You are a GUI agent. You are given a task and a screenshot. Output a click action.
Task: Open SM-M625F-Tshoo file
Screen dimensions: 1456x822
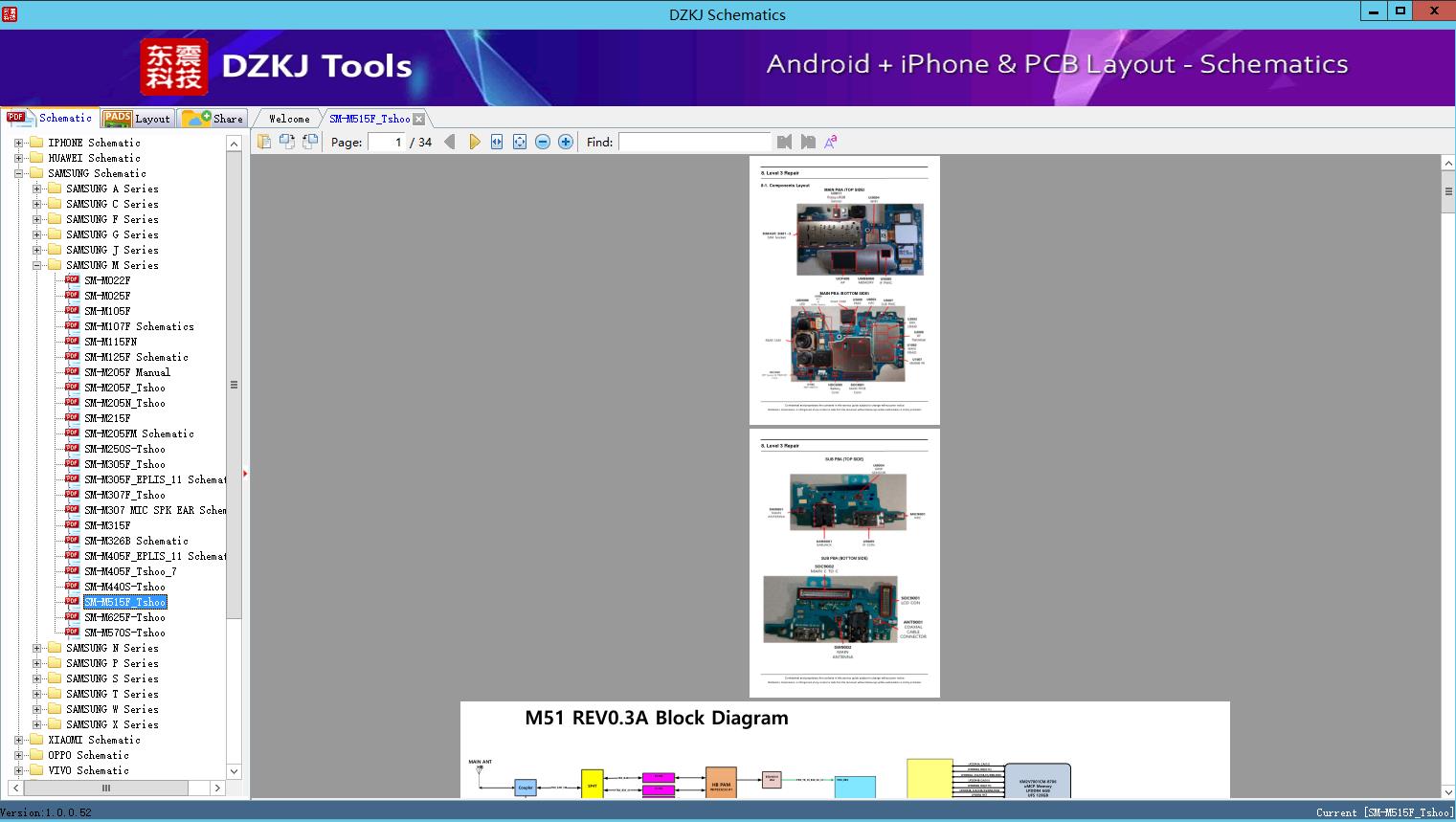tap(124, 617)
